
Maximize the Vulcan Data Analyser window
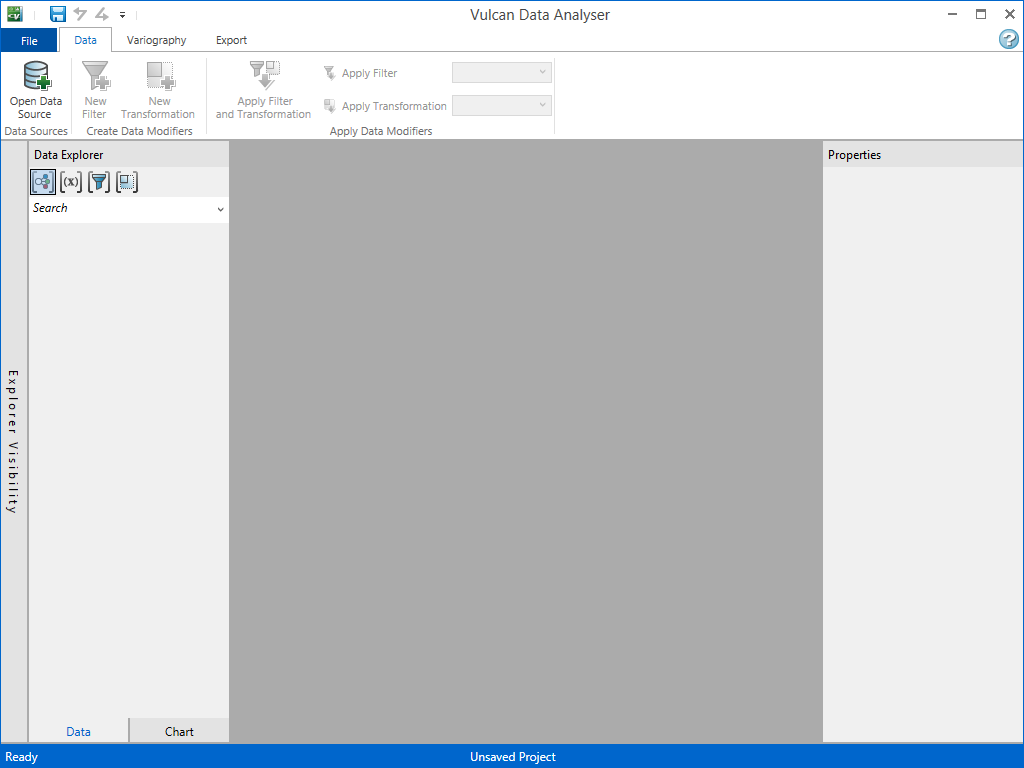tap(981, 14)
